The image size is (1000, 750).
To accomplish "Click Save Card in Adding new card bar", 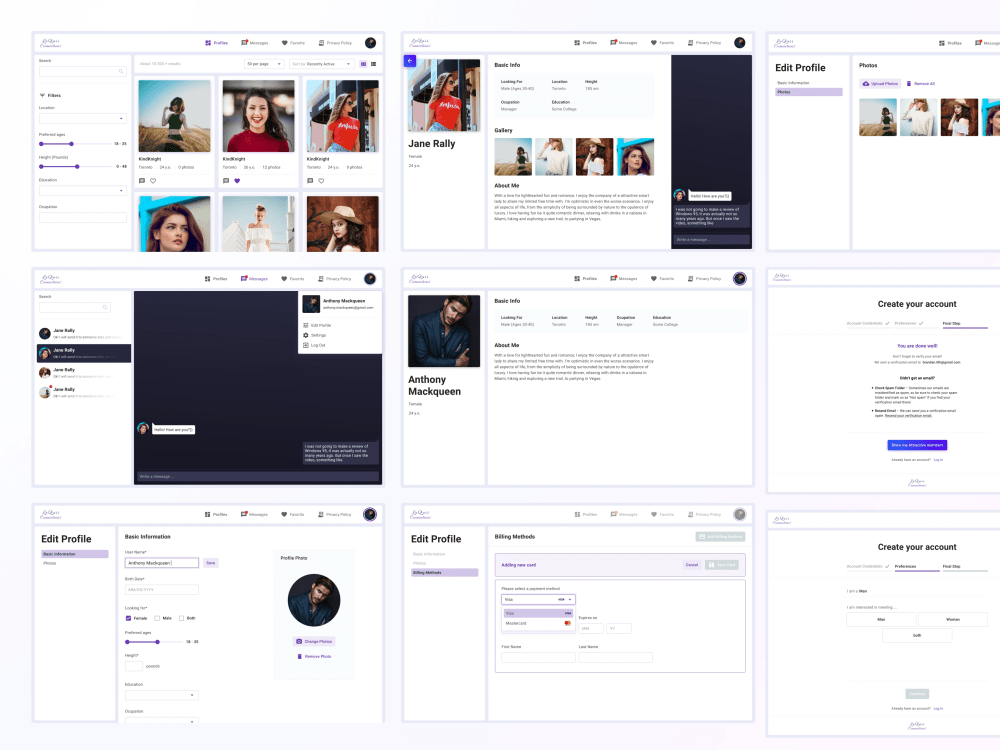I will click(722, 565).
